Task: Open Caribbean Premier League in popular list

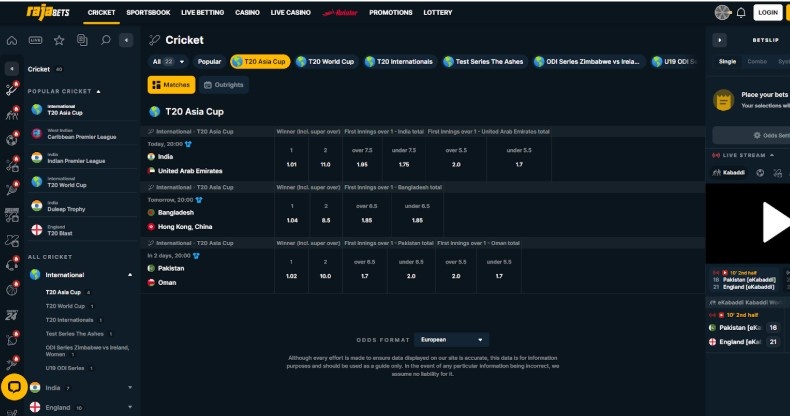Action: pos(82,133)
